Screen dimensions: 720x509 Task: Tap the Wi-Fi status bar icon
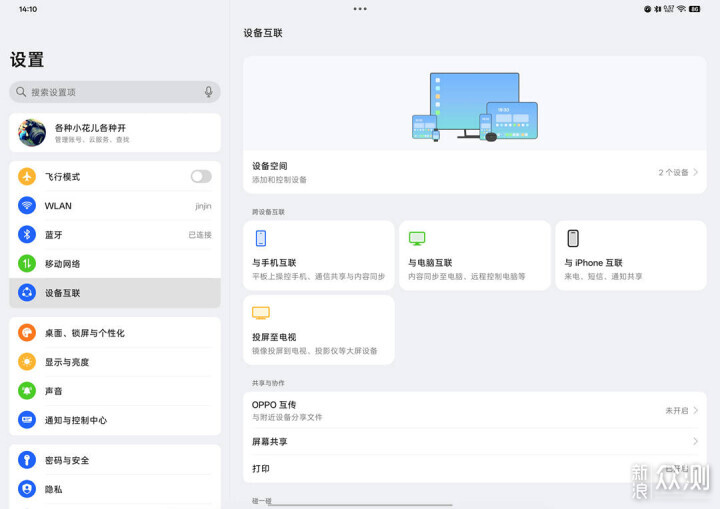(681, 9)
